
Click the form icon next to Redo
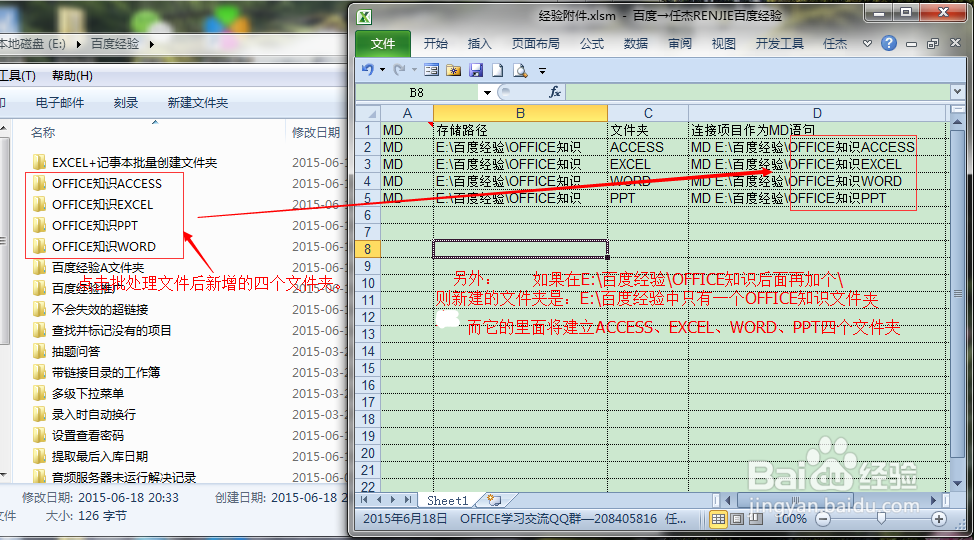coord(431,70)
